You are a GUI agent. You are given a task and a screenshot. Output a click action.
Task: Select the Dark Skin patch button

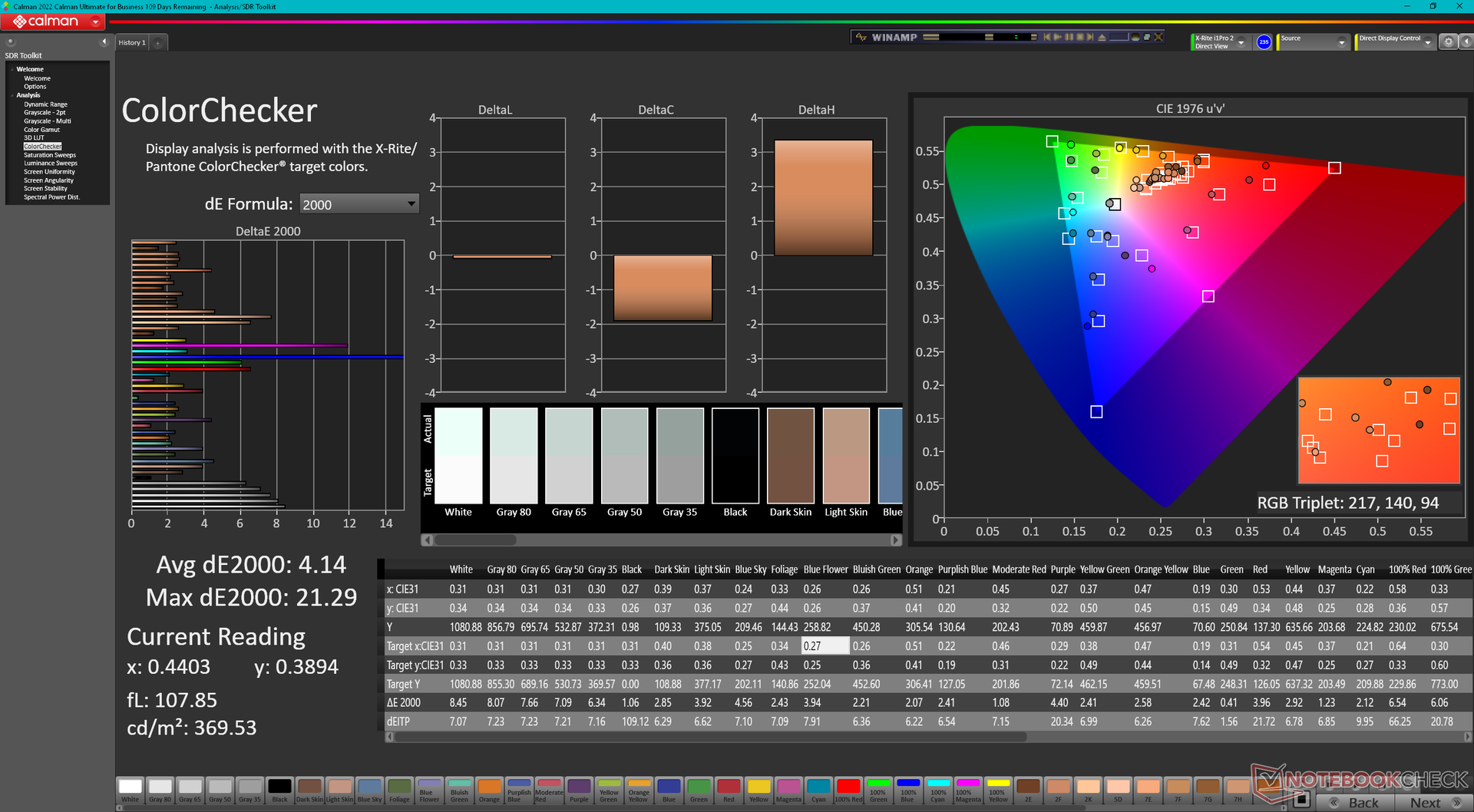pos(309,791)
